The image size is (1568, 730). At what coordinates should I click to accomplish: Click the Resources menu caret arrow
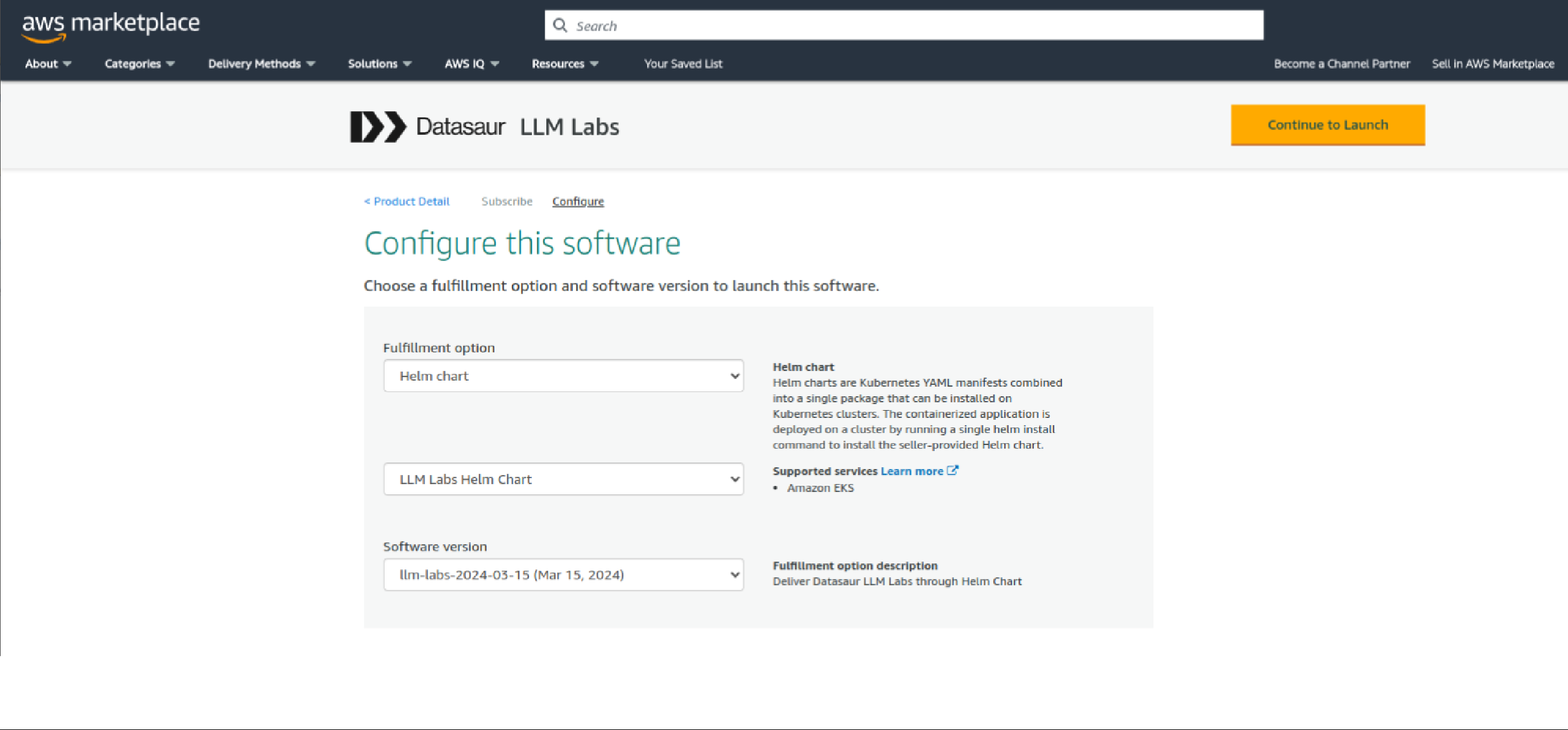pyautogui.click(x=594, y=63)
